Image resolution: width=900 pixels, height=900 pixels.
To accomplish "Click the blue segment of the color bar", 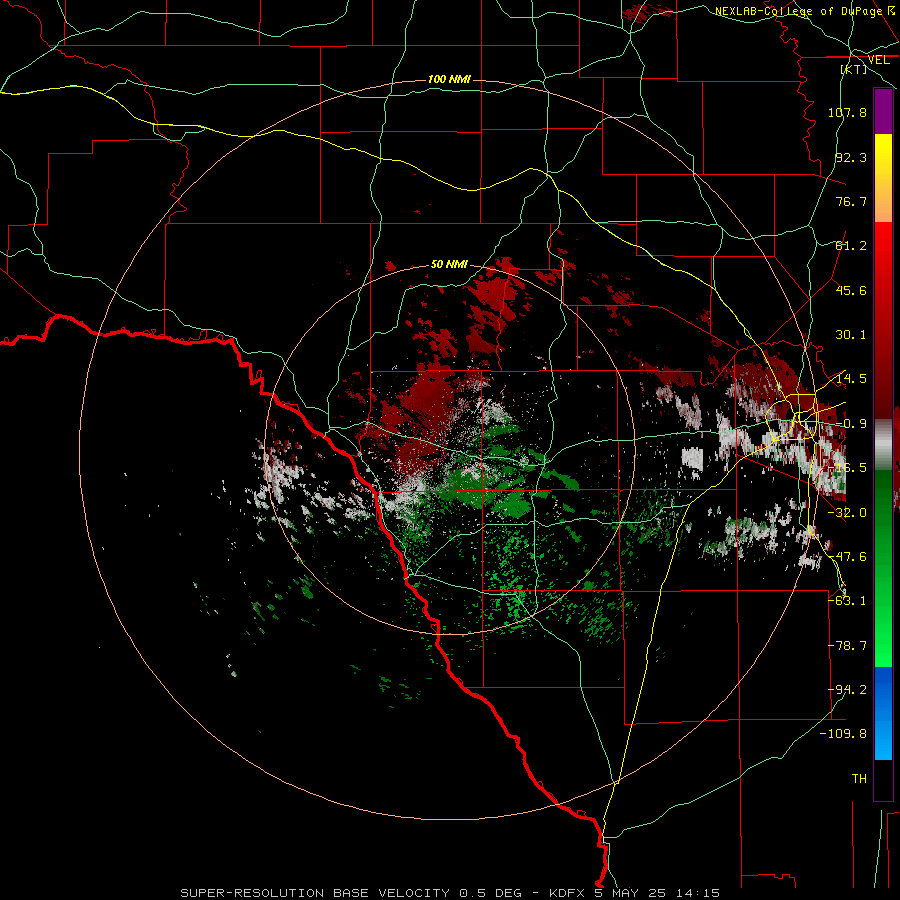I will (x=883, y=713).
